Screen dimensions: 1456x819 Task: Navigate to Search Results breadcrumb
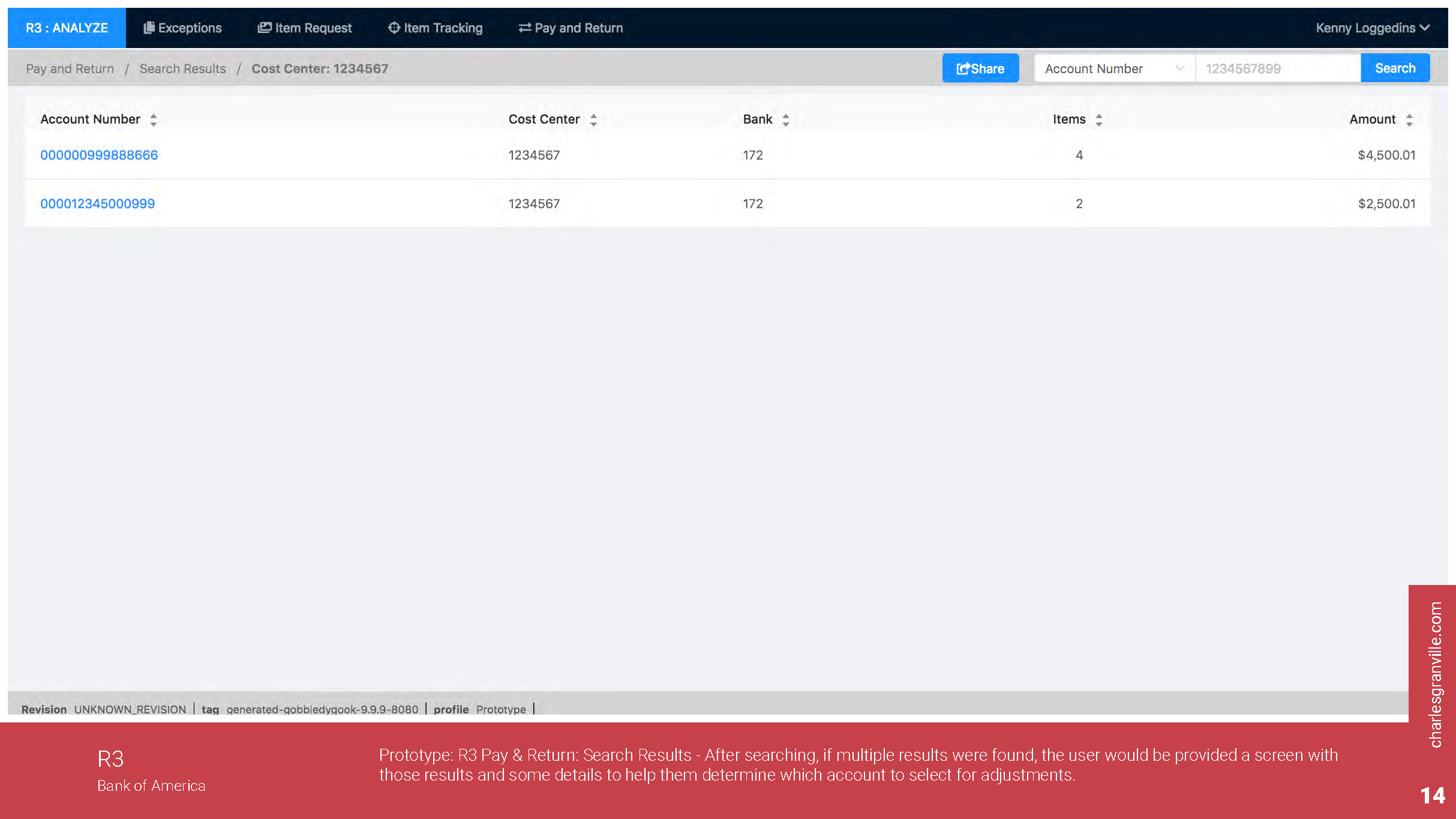(x=182, y=68)
